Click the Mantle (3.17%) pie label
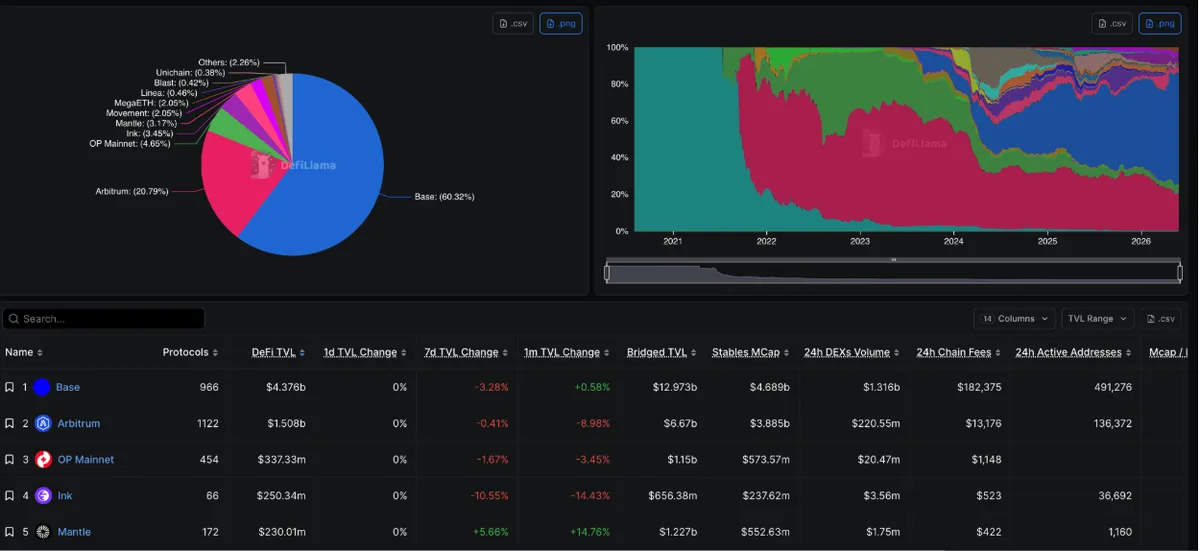1200x551 pixels. pos(146,124)
